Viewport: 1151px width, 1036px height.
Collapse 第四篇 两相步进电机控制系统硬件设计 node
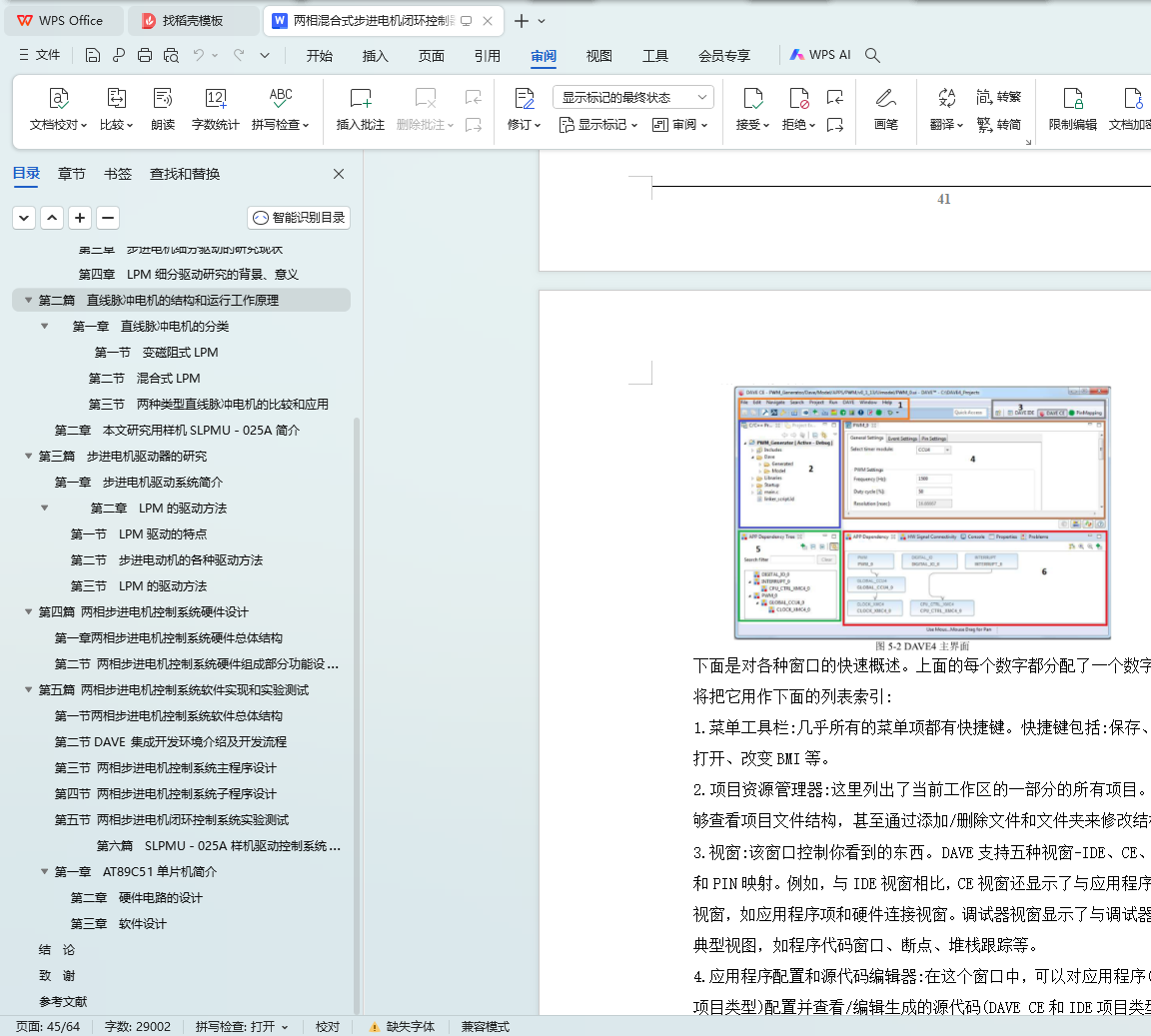tap(28, 611)
